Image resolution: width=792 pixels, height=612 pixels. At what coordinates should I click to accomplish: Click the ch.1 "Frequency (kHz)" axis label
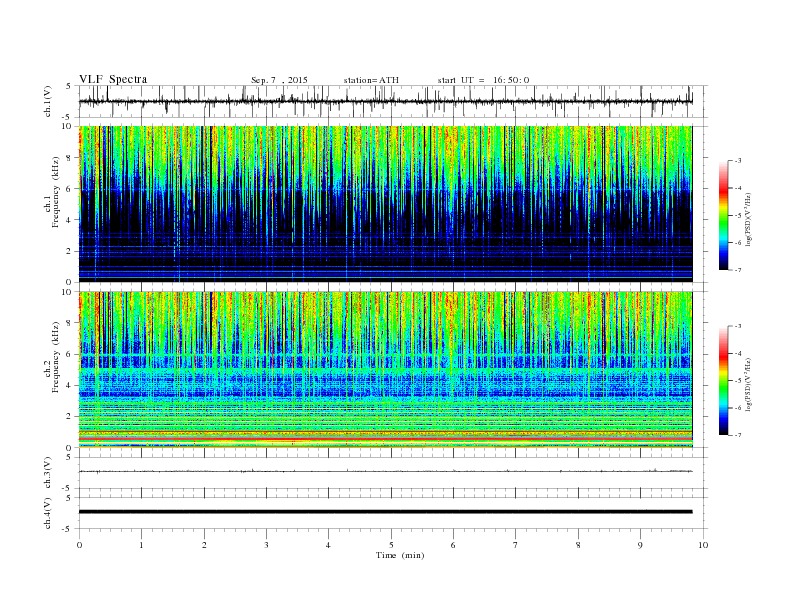pos(56,192)
